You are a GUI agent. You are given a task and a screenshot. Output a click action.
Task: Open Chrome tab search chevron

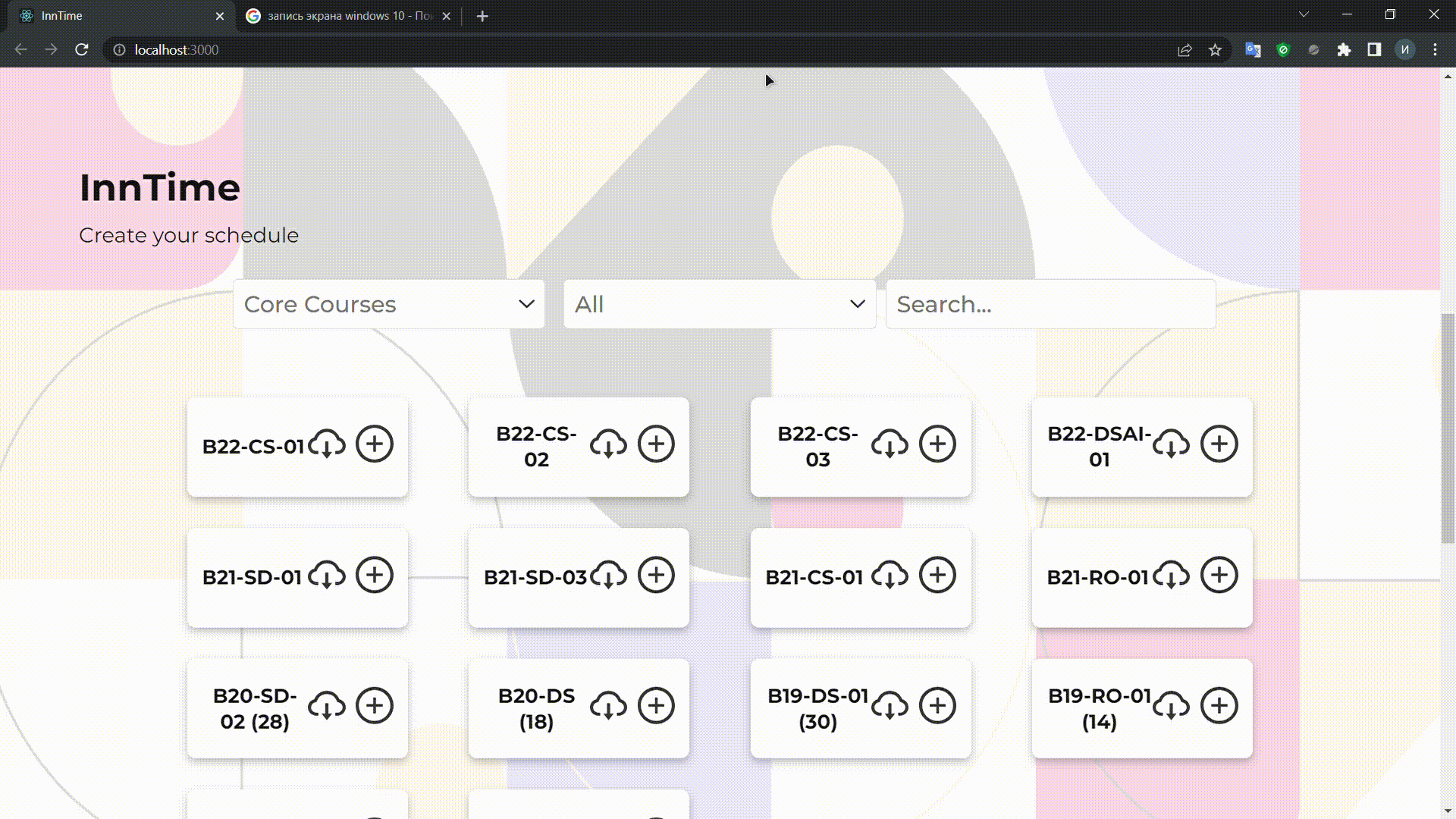[x=1304, y=14]
